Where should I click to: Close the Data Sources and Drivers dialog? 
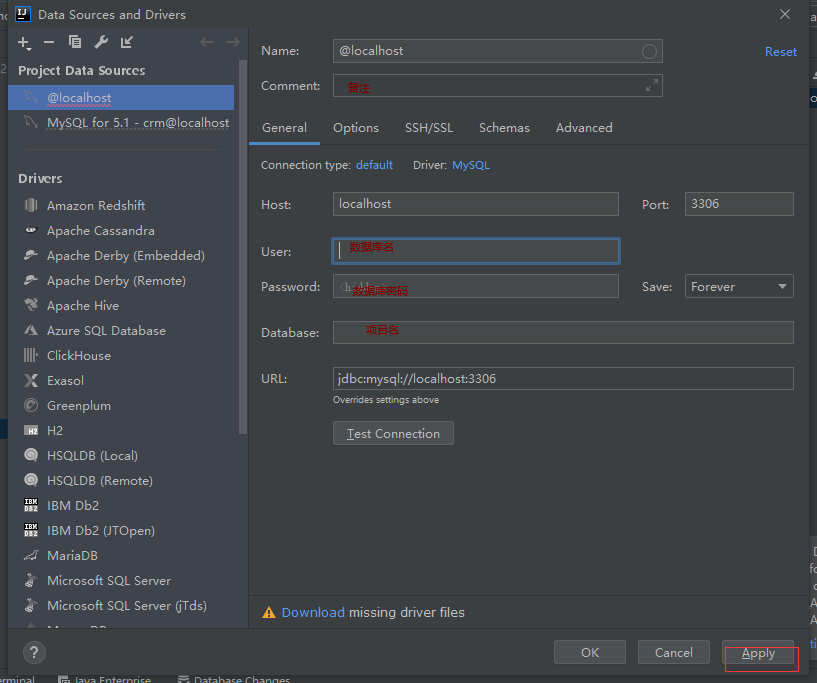point(785,14)
